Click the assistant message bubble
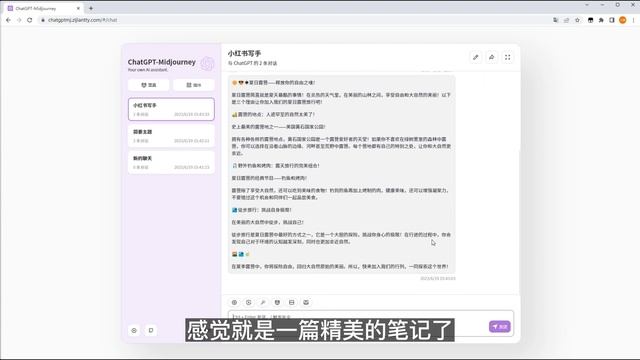This screenshot has width=640, height=360. click(341, 174)
